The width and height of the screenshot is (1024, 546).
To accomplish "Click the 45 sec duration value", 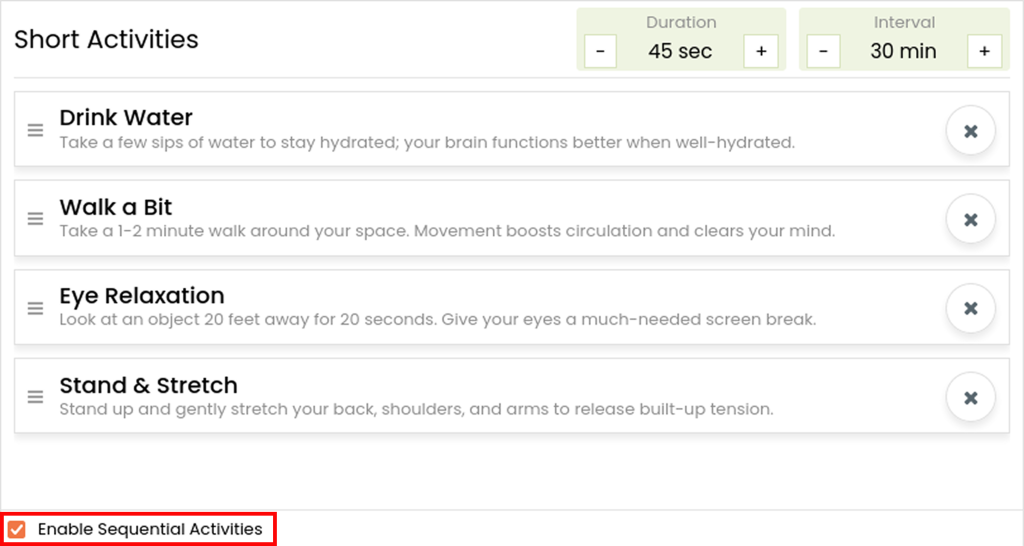I will click(x=680, y=51).
